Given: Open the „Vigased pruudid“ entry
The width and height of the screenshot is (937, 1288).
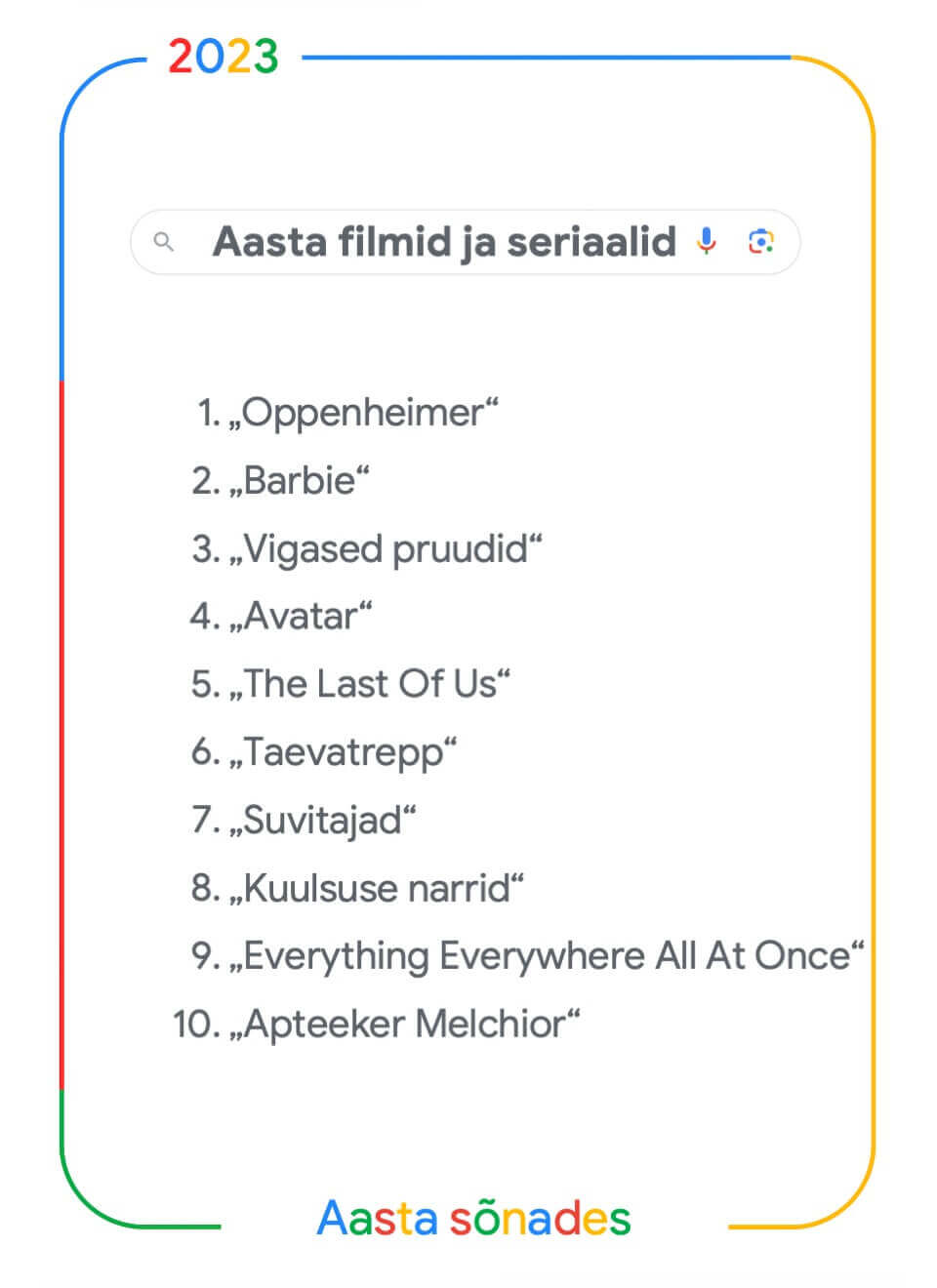Looking at the screenshot, I should coord(385,548).
